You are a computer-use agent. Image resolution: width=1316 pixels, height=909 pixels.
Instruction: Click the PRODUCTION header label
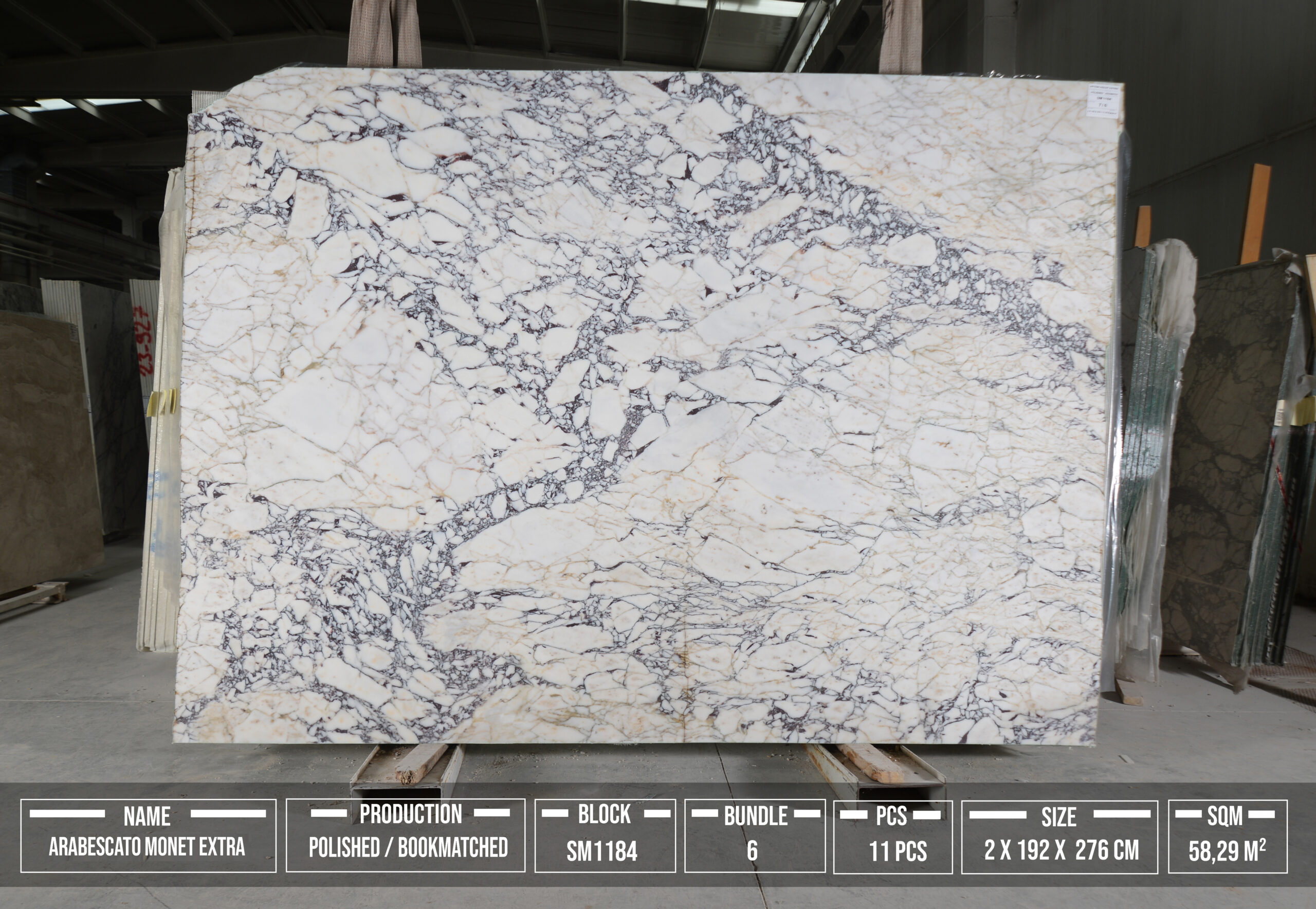click(x=411, y=814)
